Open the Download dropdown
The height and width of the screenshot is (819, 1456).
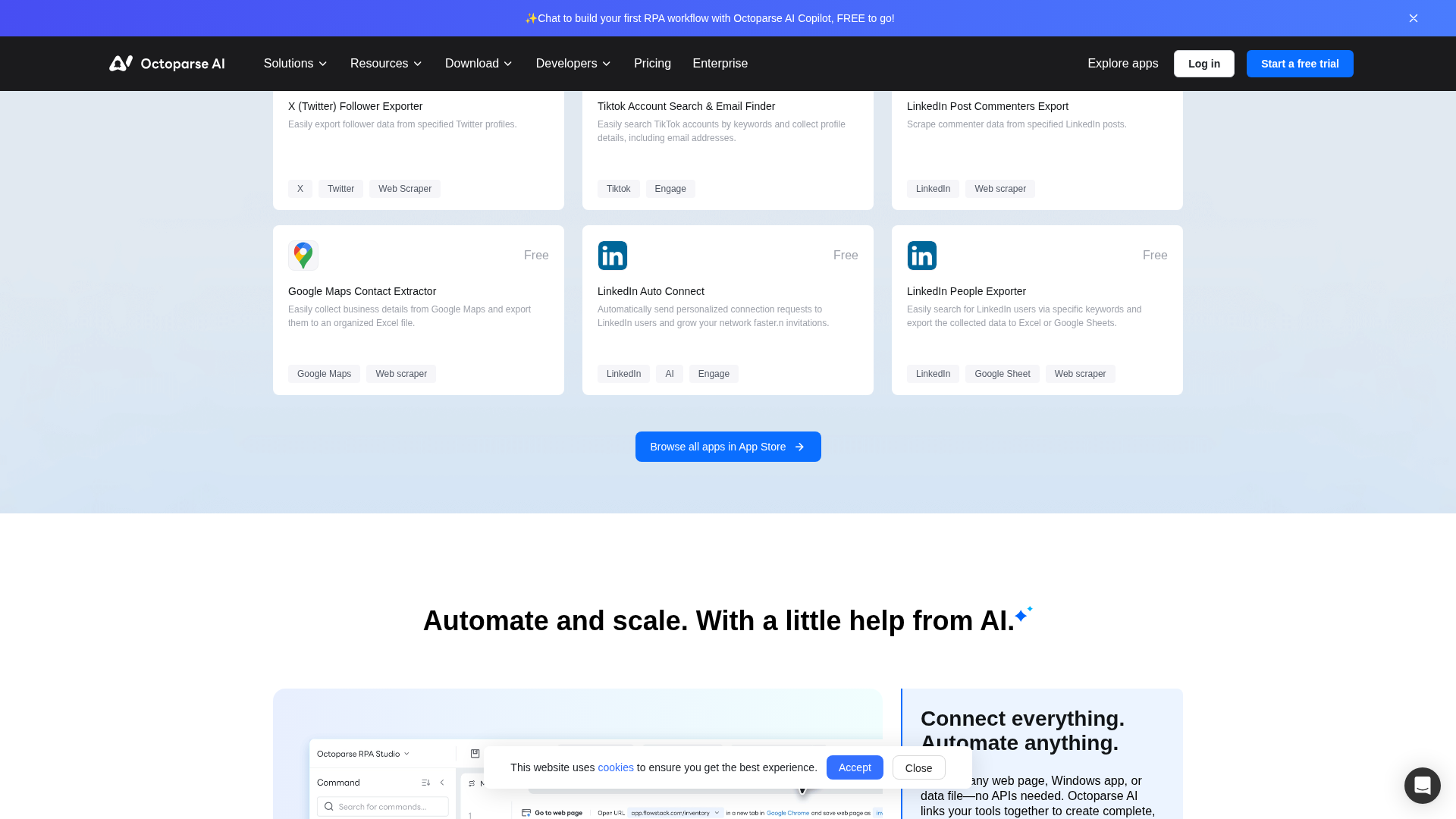tap(479, 64)
